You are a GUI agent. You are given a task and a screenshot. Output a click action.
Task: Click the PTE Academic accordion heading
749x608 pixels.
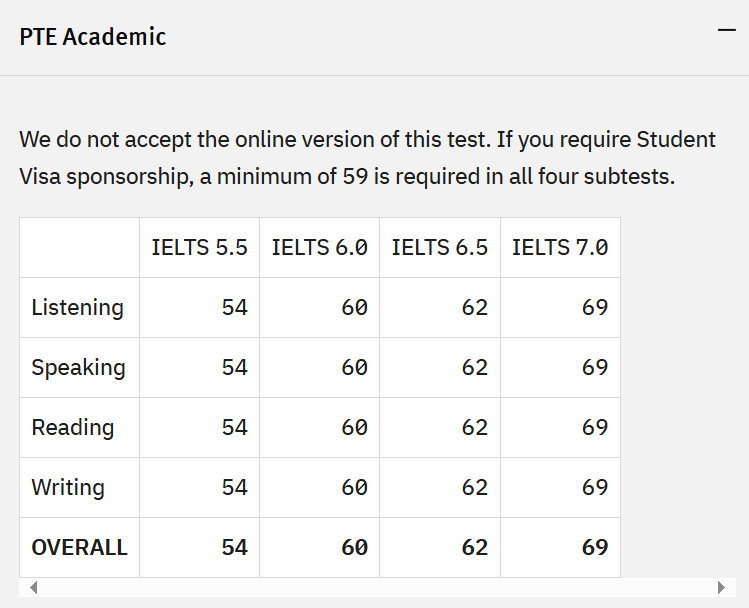93,37
